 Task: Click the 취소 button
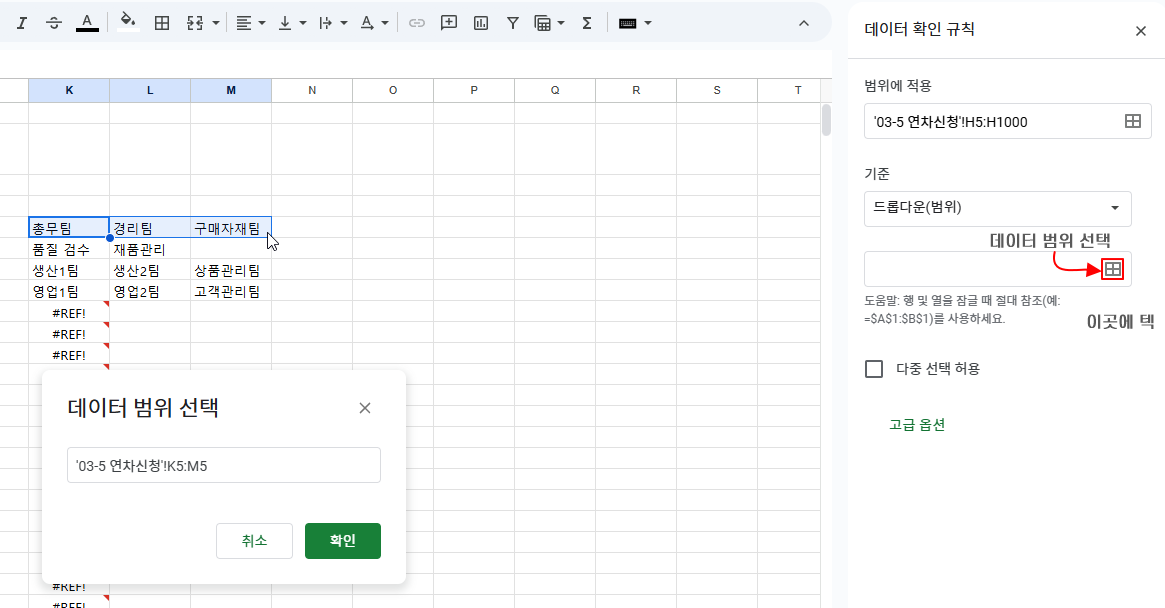[x=254, y=541]
